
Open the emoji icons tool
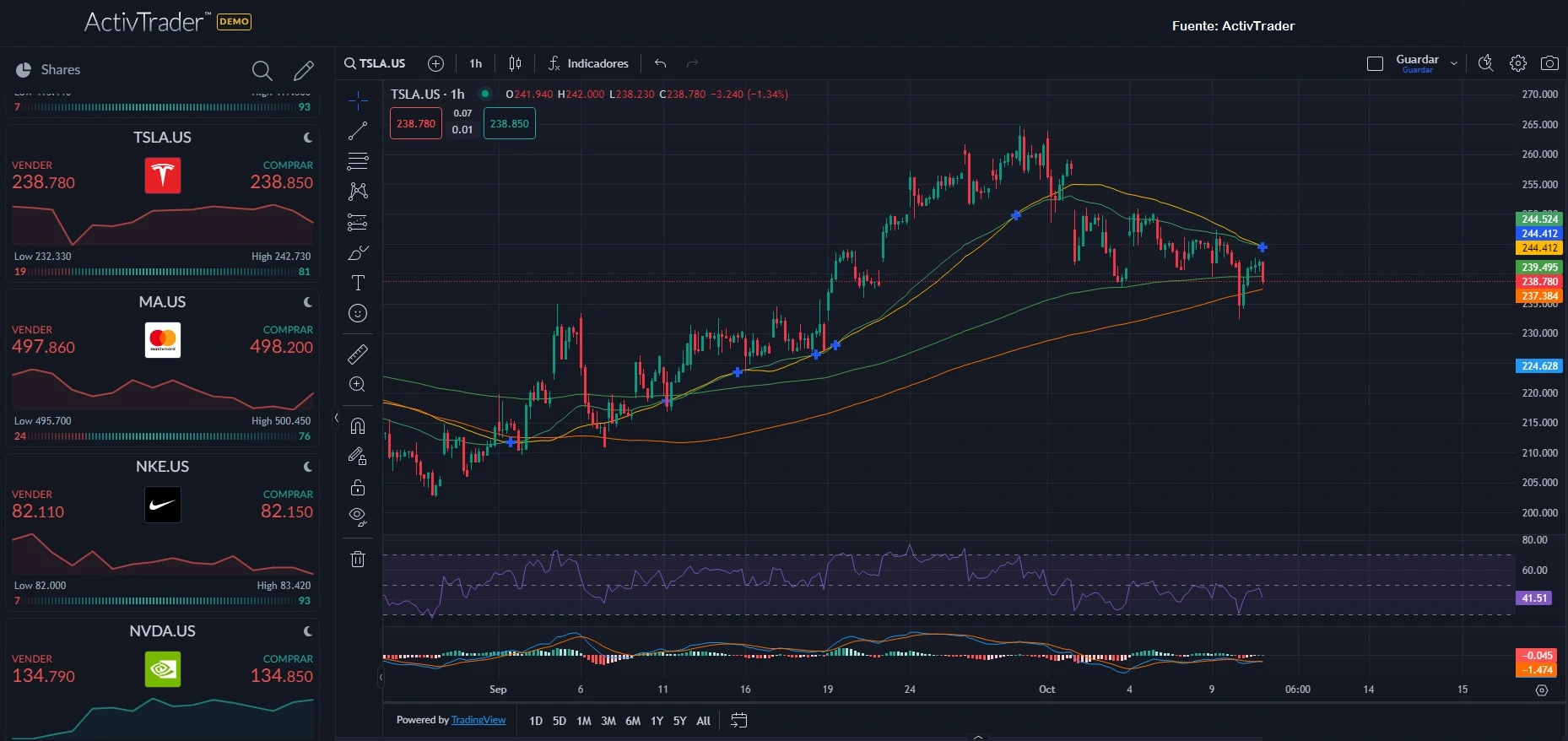click(358, 313)
